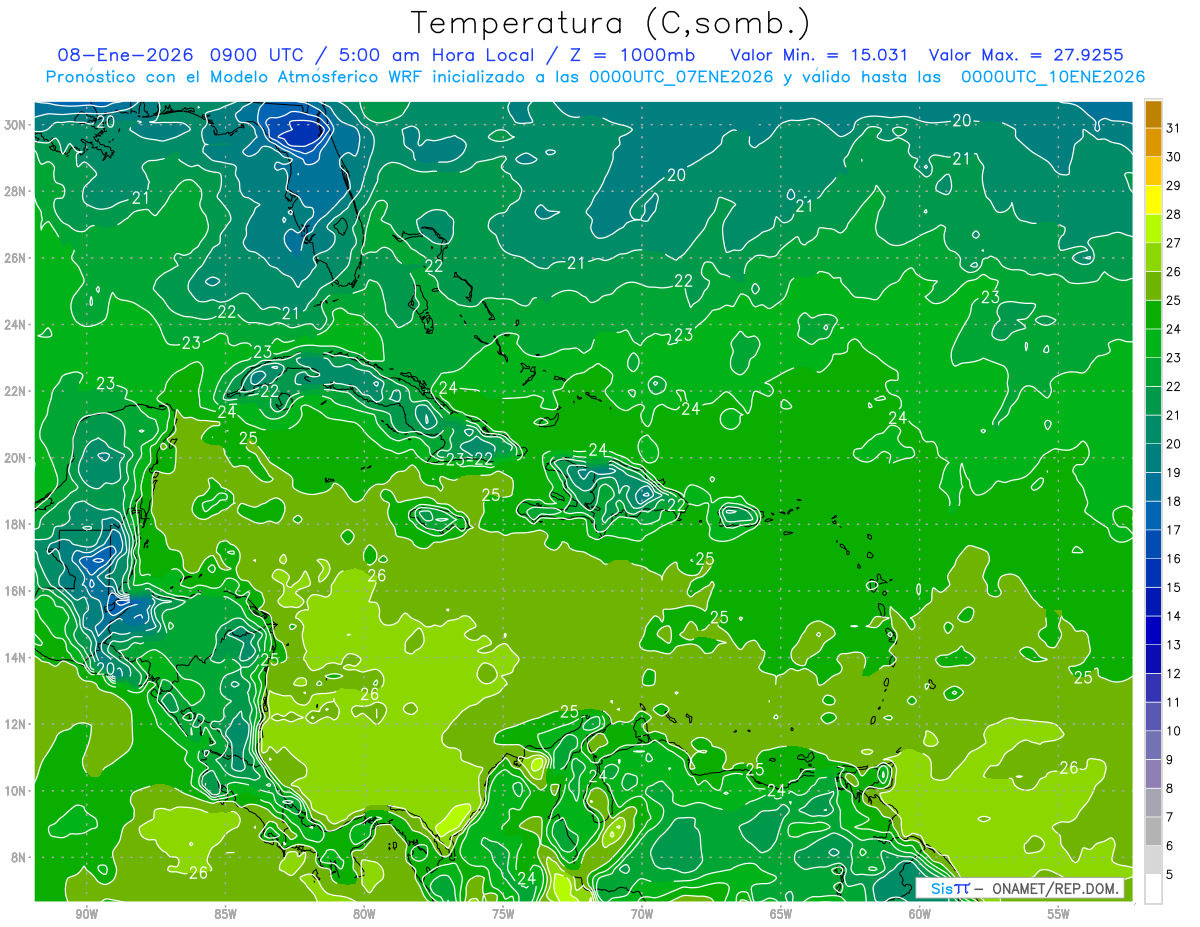1200x927 pixels.
Task: Select initialization time "0000UTC_07ENE2026"
Action: (x=681, y=77)
